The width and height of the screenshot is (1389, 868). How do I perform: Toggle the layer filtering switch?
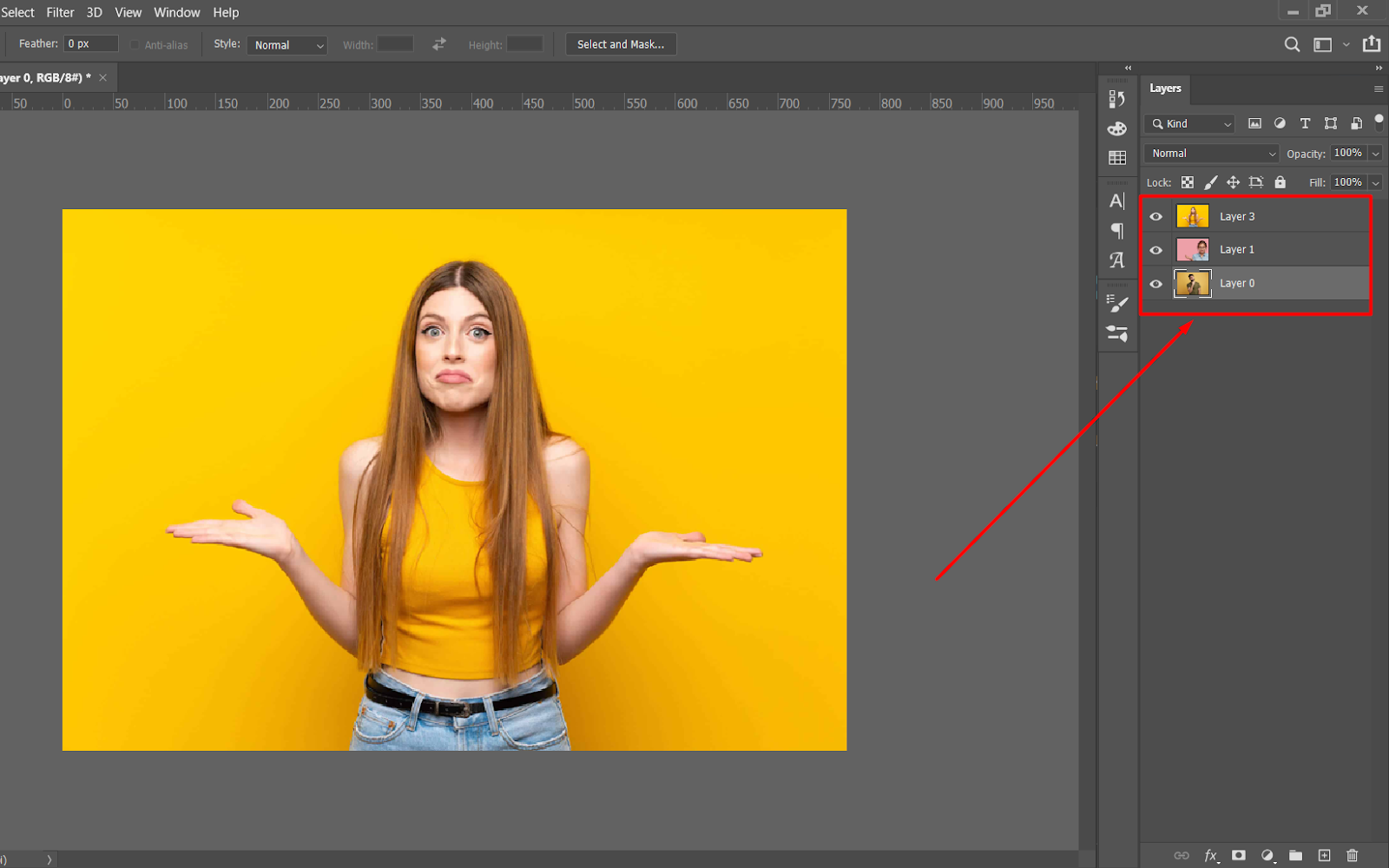[1379, 122]
